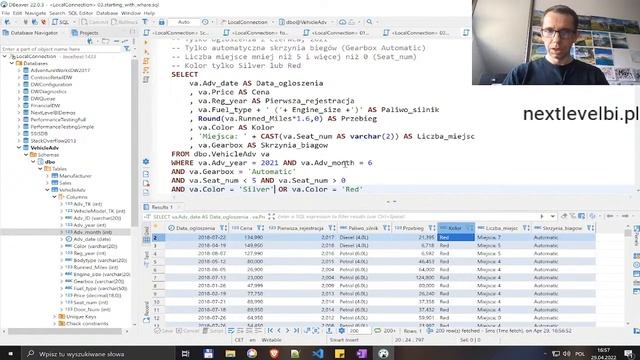Open the results filter history dropdown arrow

coord(552,217)
